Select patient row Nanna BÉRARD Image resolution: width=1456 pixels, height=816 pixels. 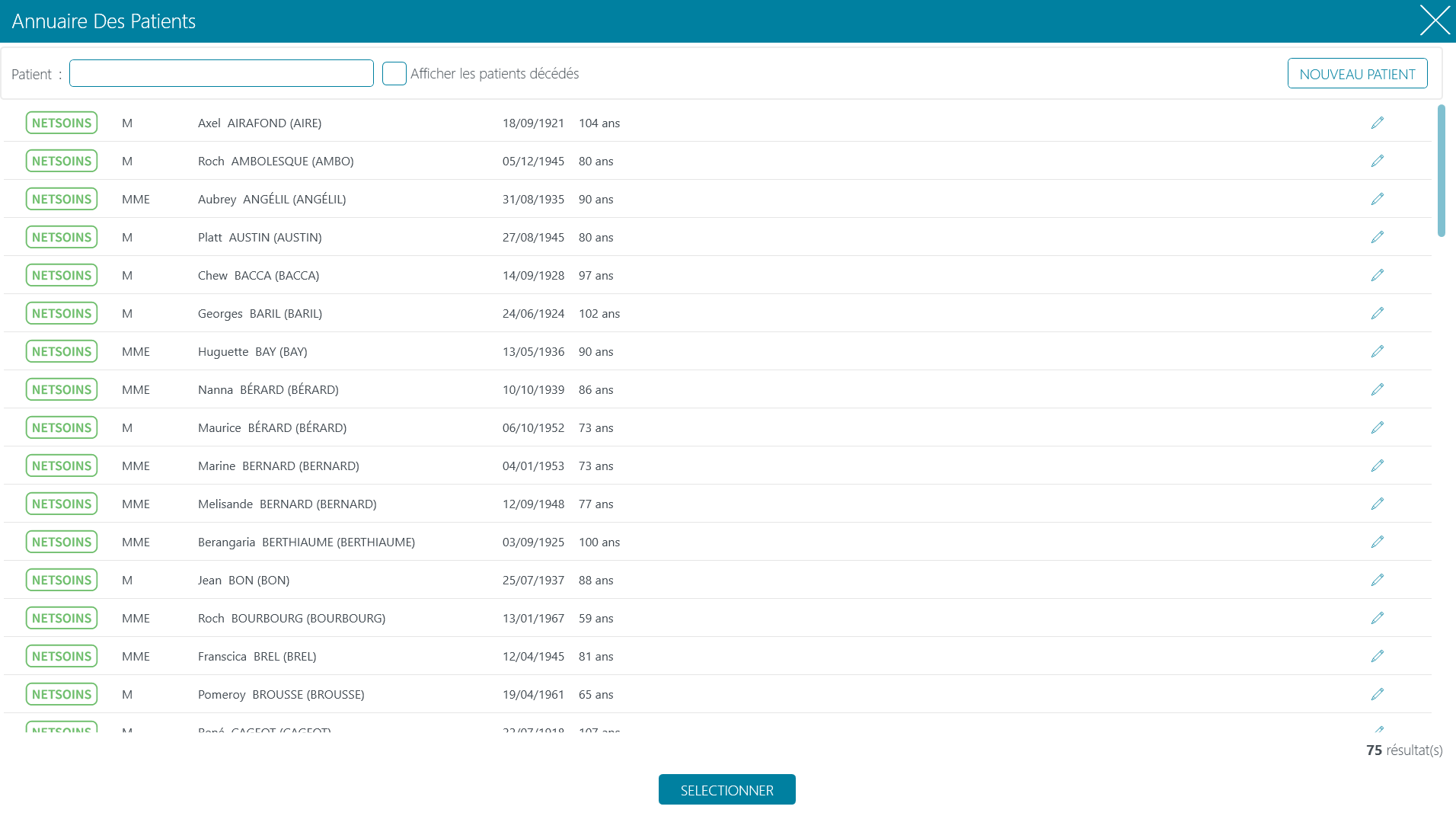pyautogui.click(x=717, y=389)
